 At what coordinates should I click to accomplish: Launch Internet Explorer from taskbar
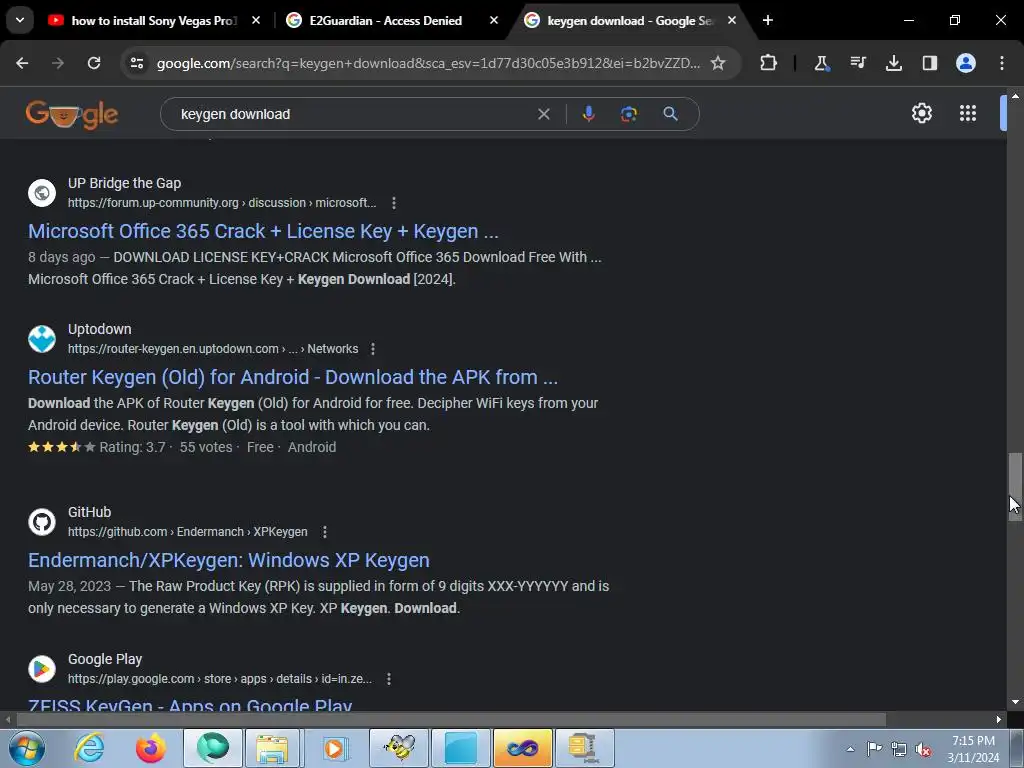coord(89,748)
